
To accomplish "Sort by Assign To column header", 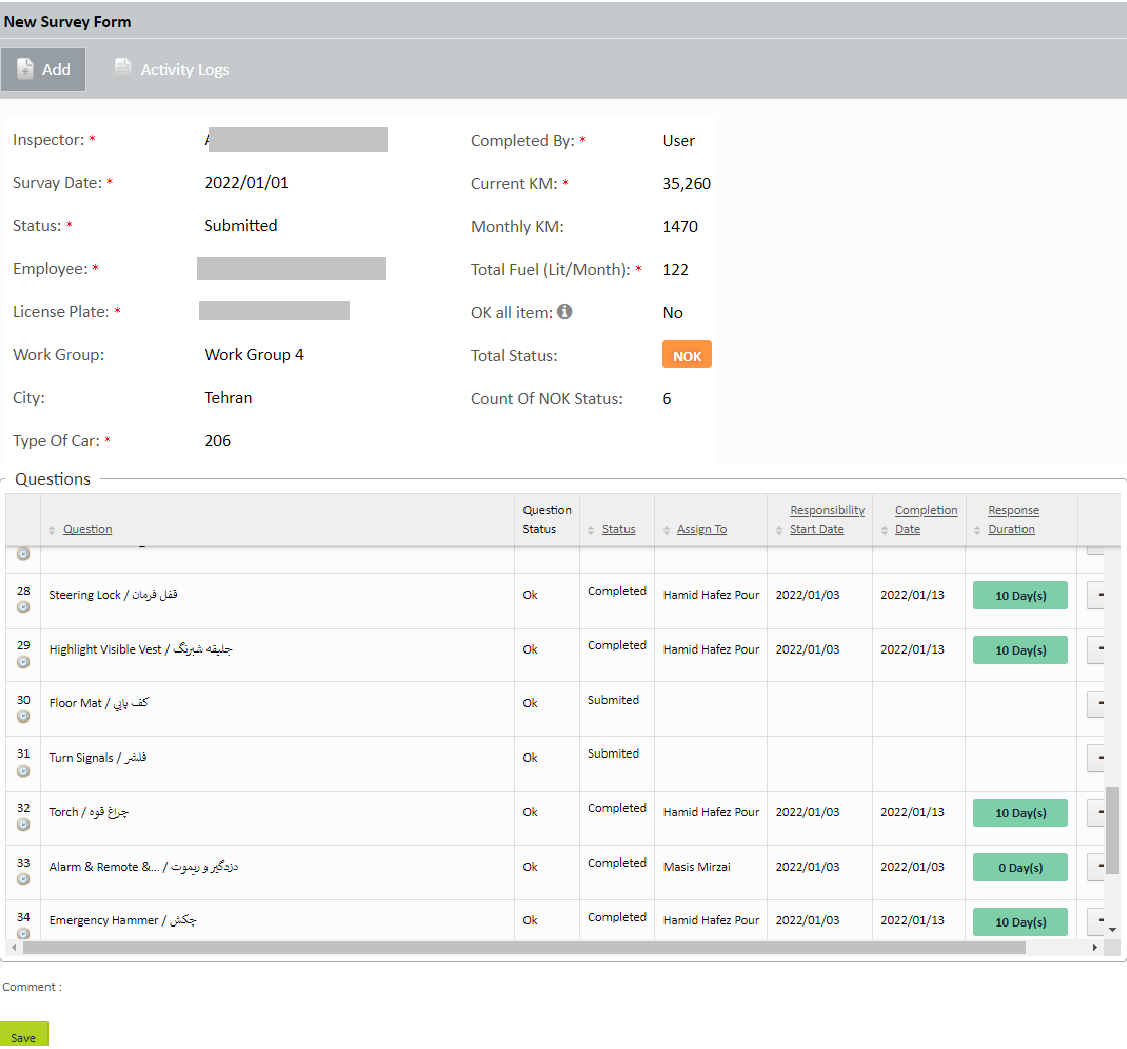I will [701, 529].
